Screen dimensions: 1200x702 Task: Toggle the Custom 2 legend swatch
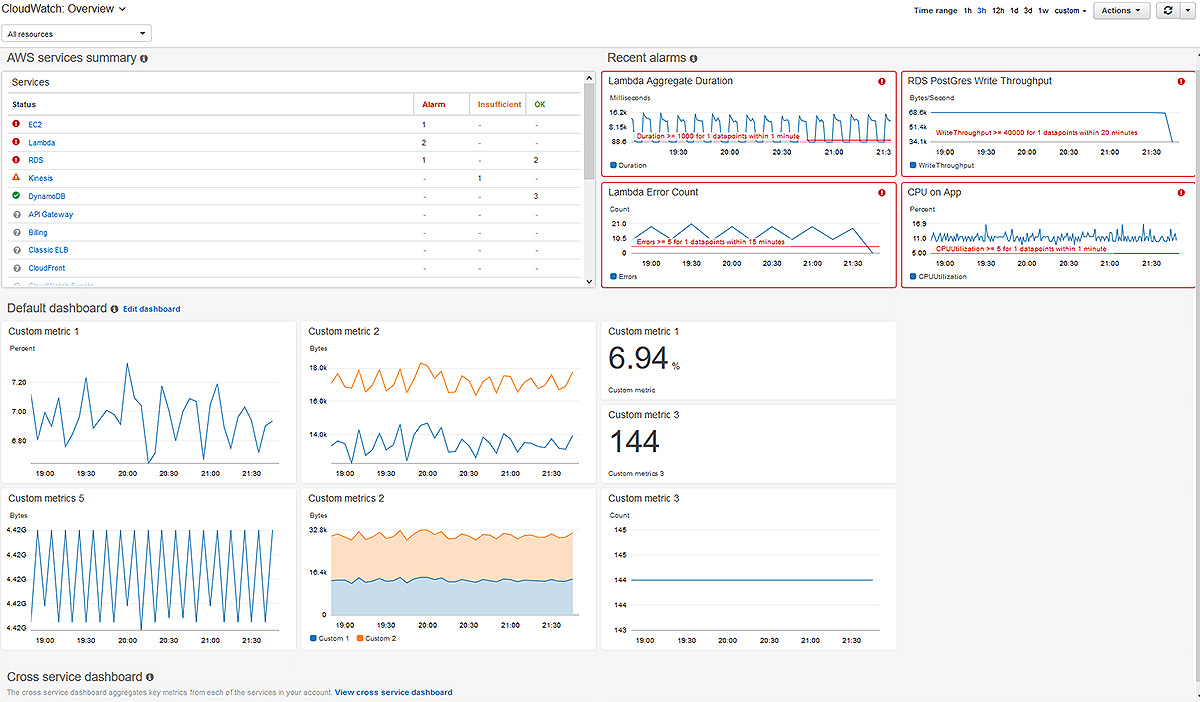360,638
